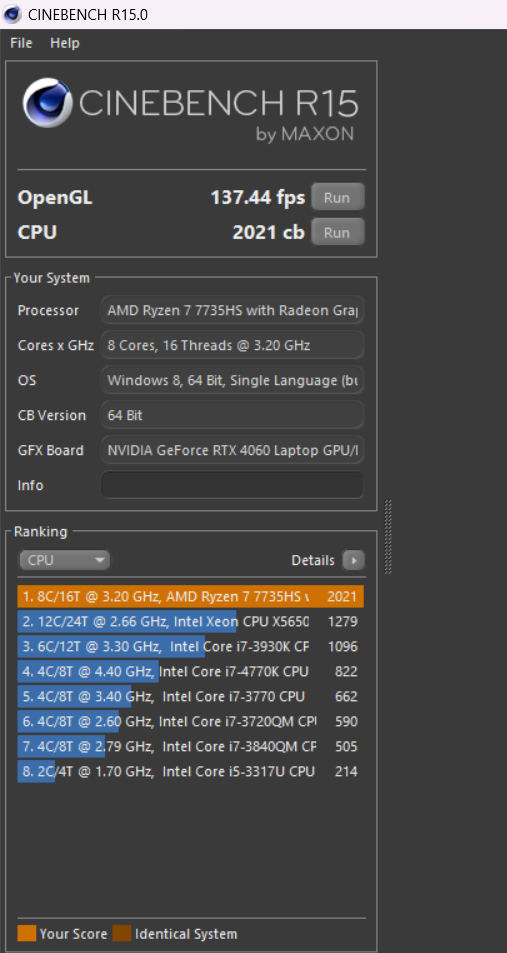
Task: Click the GFX Board field RTX 4060
Action: pos(232,450)
